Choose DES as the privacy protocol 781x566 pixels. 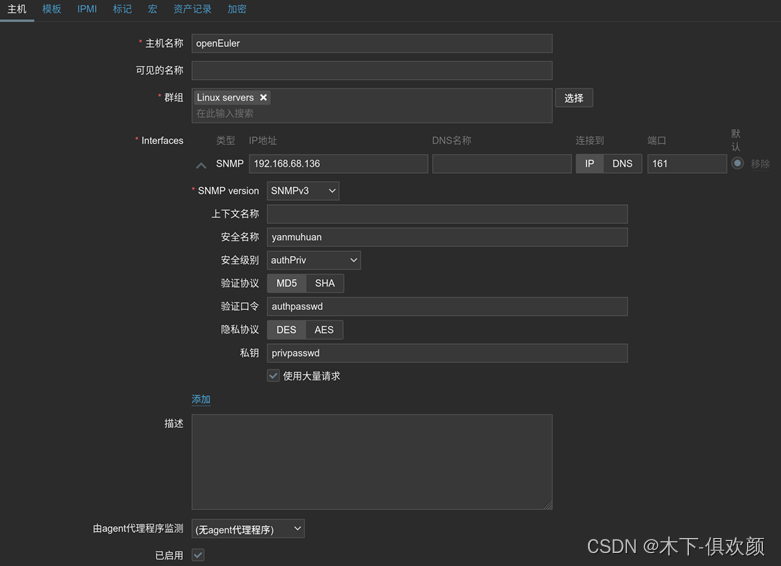coord(286,330)
